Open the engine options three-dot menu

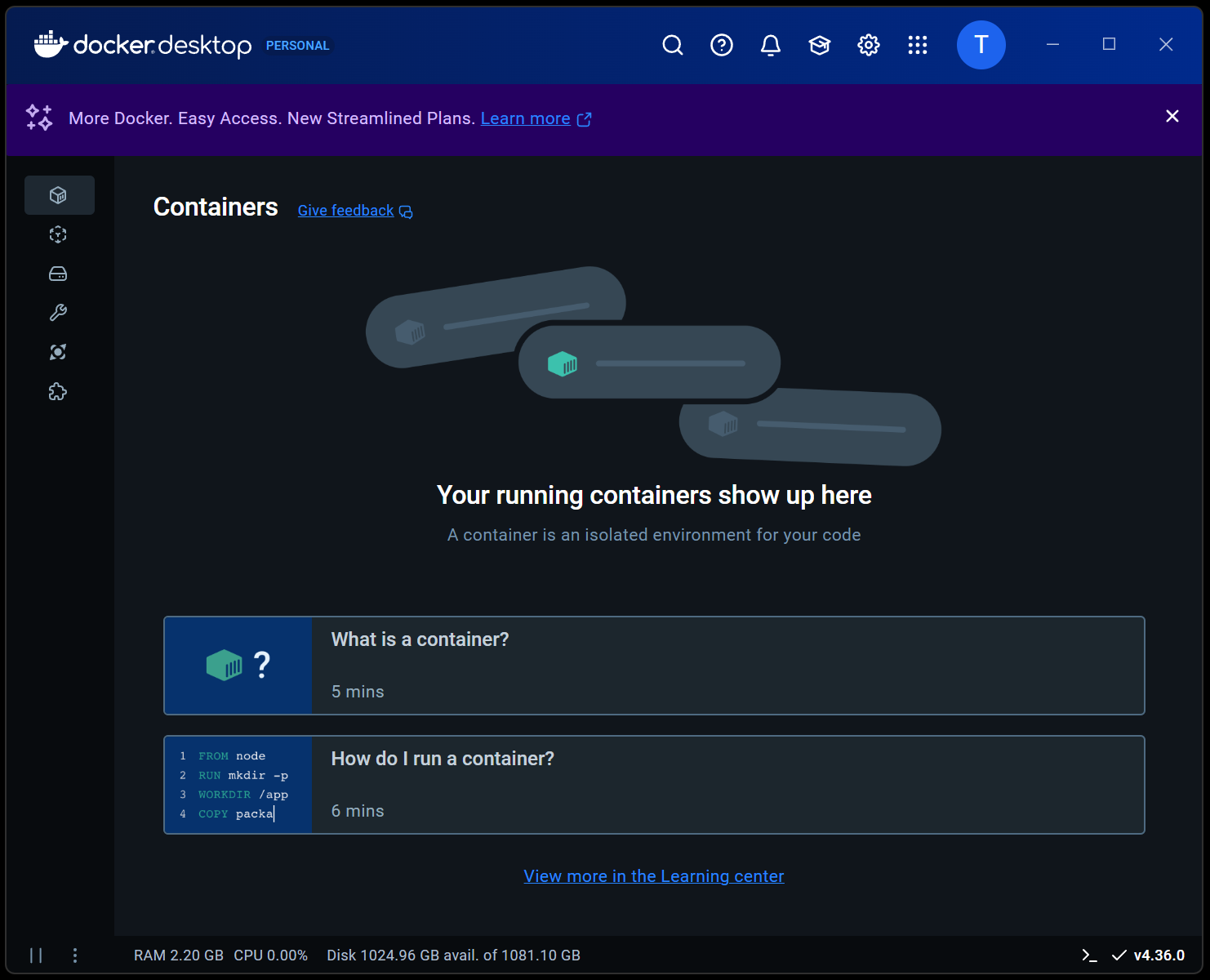75,955
